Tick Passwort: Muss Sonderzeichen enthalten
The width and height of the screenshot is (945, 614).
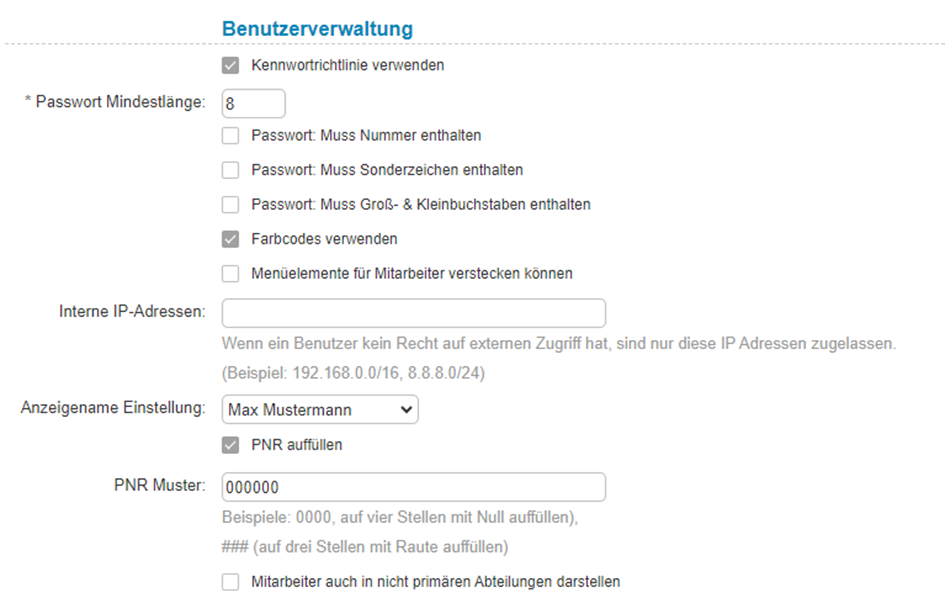pyautogui.click(x=231, y=170)
